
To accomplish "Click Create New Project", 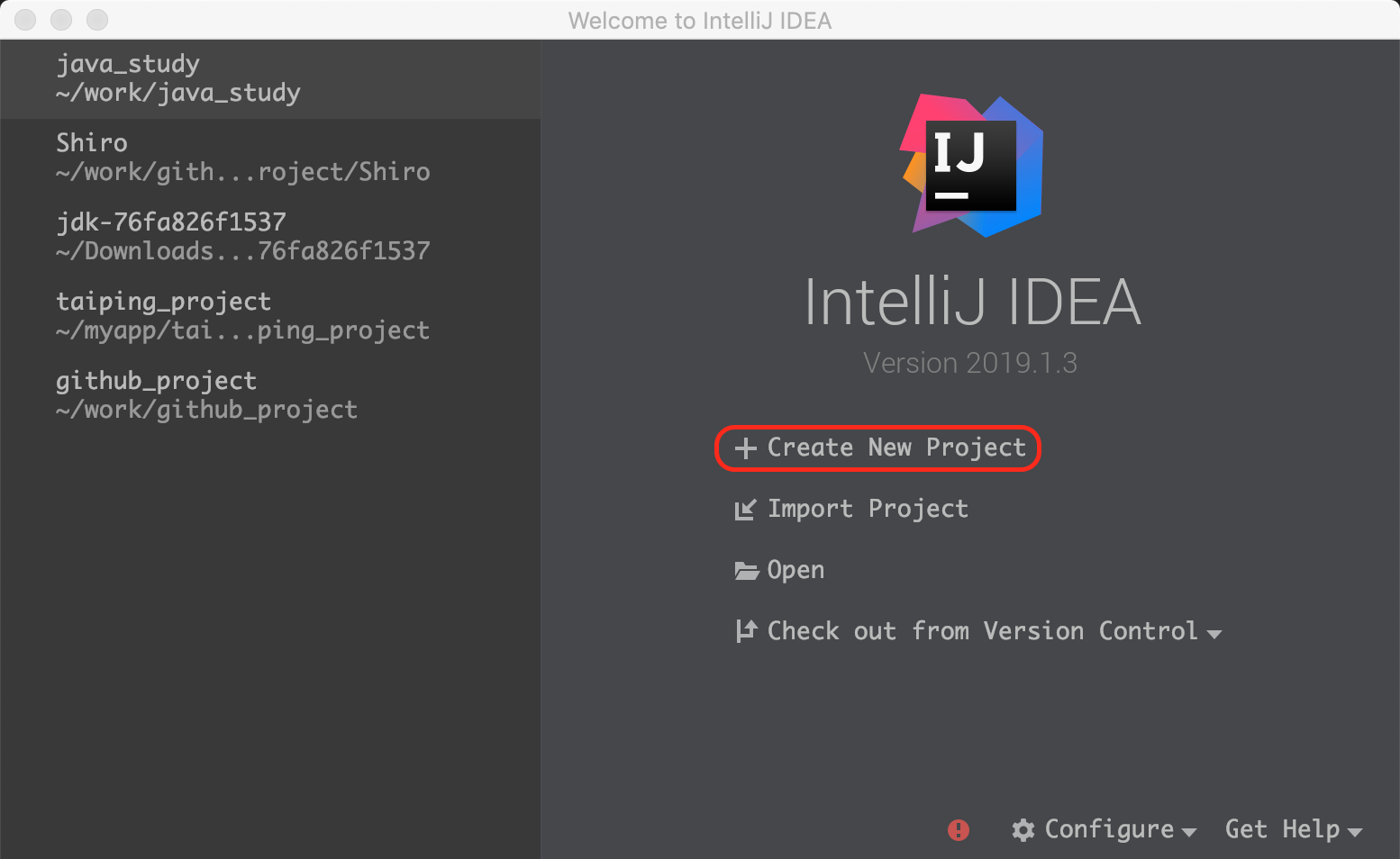I will click(x=896, y=448).
